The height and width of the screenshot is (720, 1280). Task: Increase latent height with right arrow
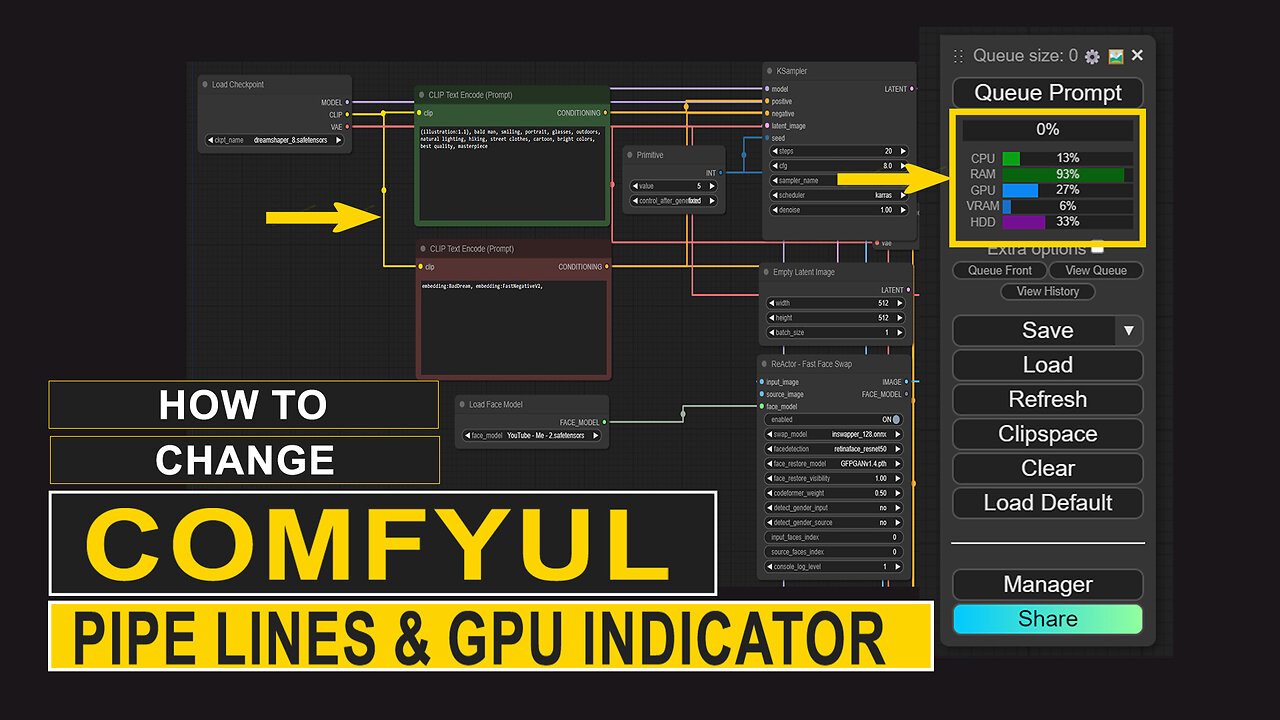click(899, 318)
